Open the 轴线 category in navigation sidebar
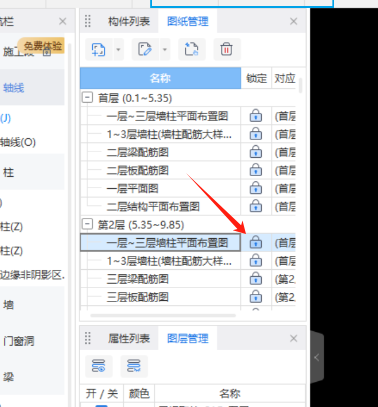The image size is (378, 407). pos(32,88)
